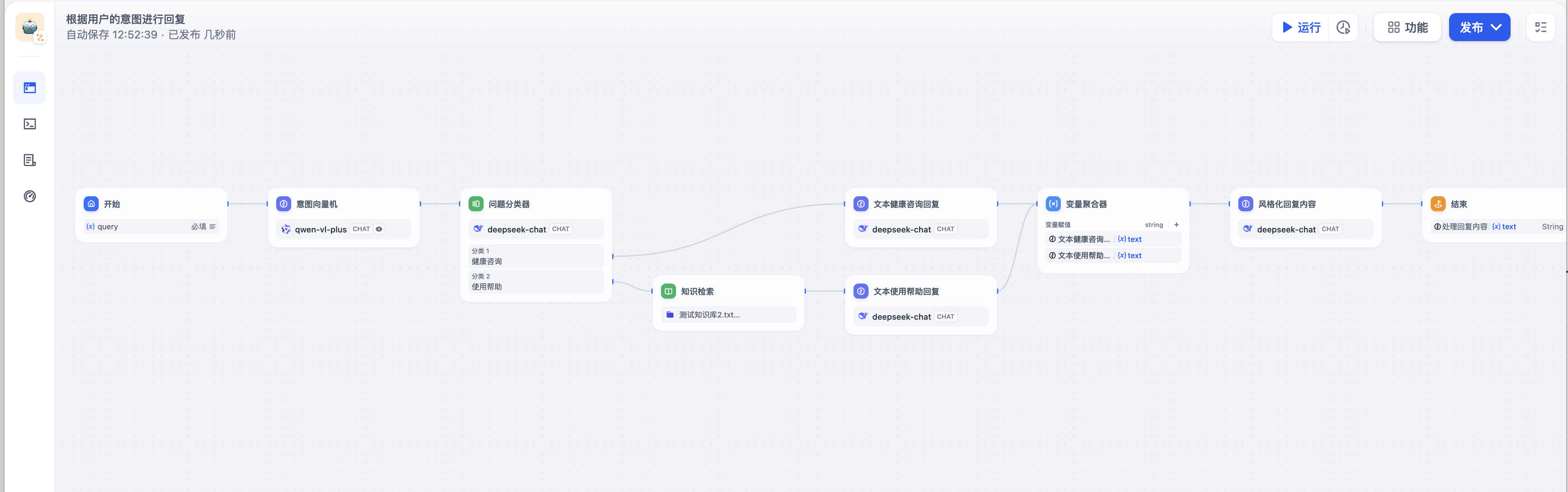This screenshot has width=1568, height=492.
Task: Click the app robot avatar icon
Action: 30,28
